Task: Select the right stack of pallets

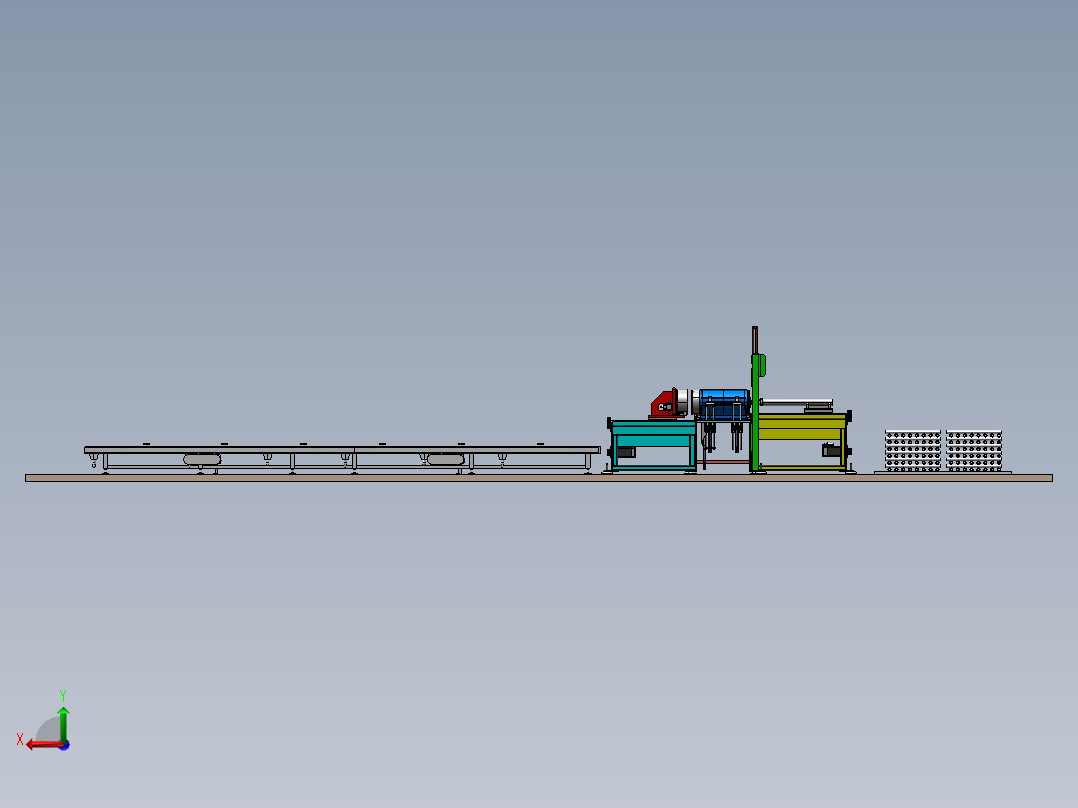Action: click(974, 450)
